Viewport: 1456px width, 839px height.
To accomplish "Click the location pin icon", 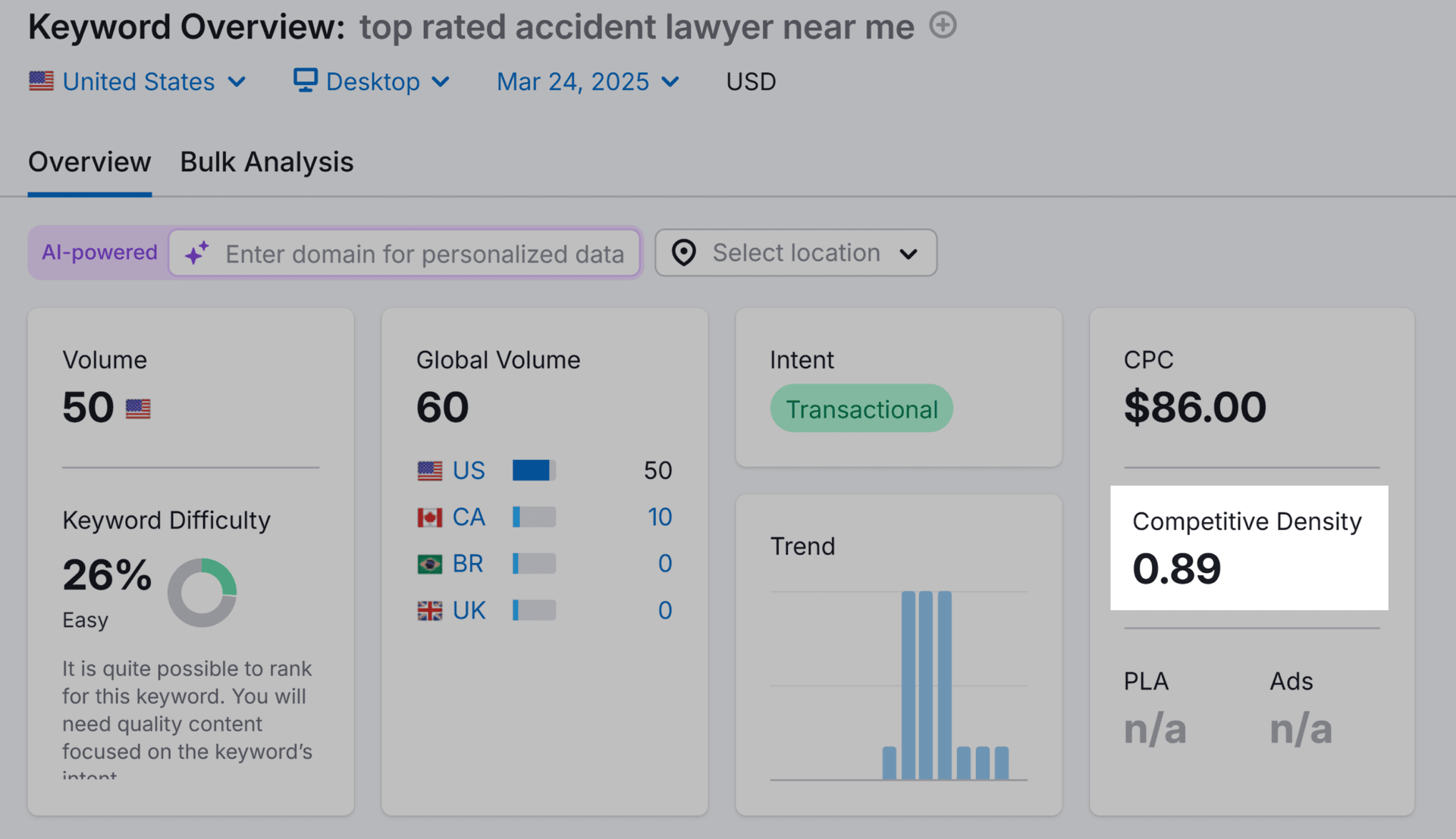I will pos(684,253).
